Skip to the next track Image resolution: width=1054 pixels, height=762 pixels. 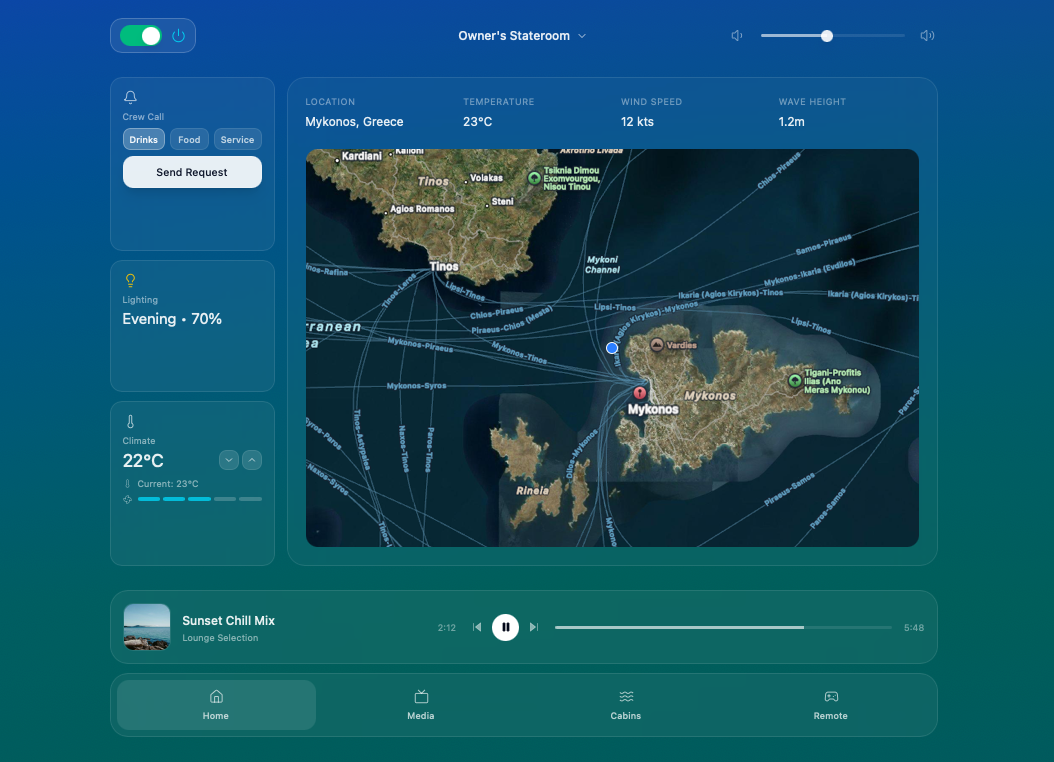click(534, 627)
